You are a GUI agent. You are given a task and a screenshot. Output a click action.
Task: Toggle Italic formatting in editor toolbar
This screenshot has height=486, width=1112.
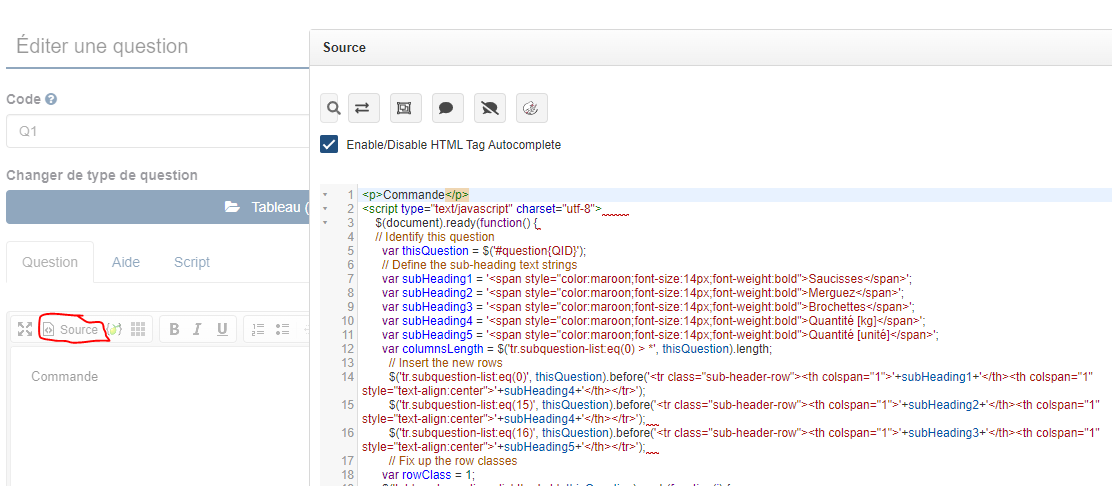(197, 329)
